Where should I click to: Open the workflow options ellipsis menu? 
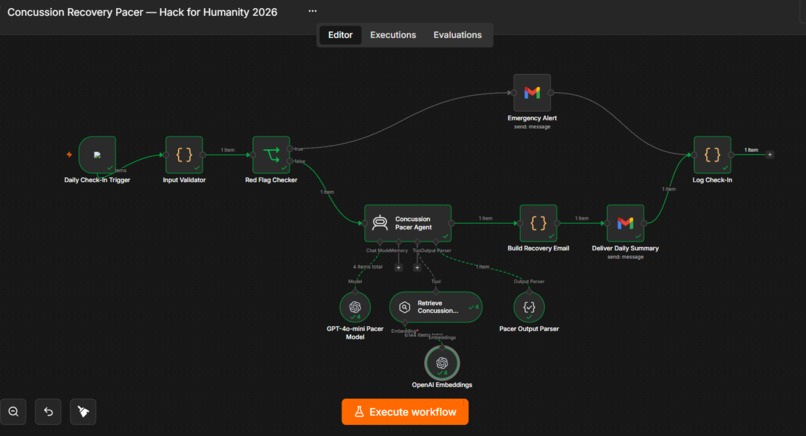tap(313, 11)
